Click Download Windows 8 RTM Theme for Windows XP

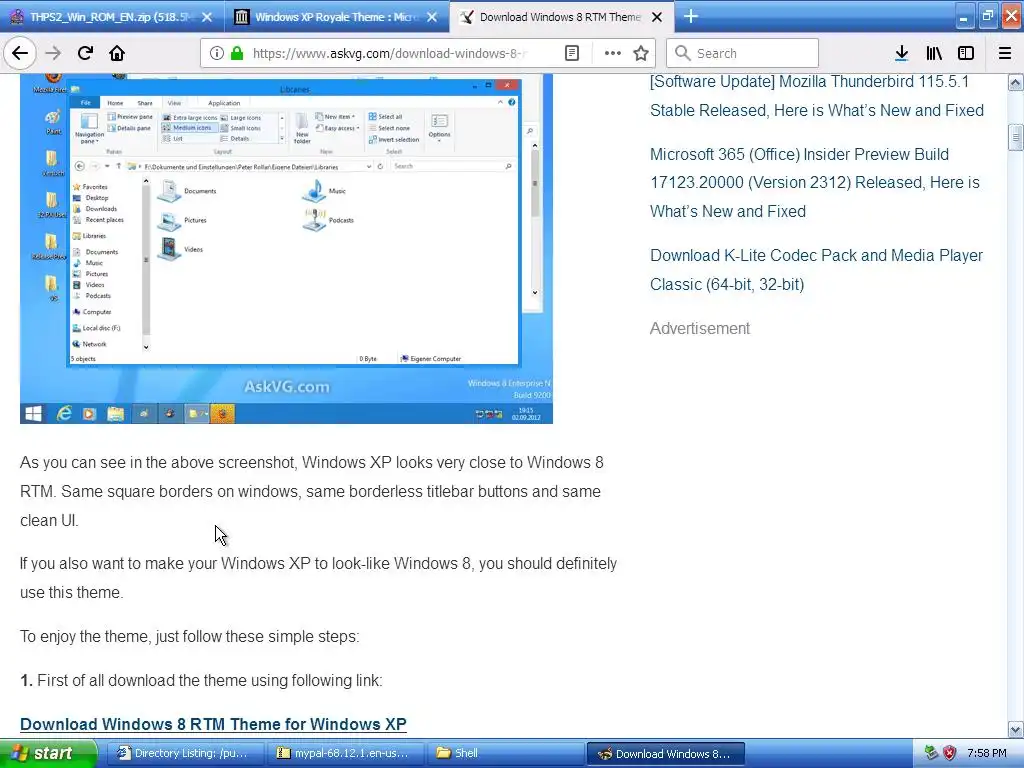213,724
